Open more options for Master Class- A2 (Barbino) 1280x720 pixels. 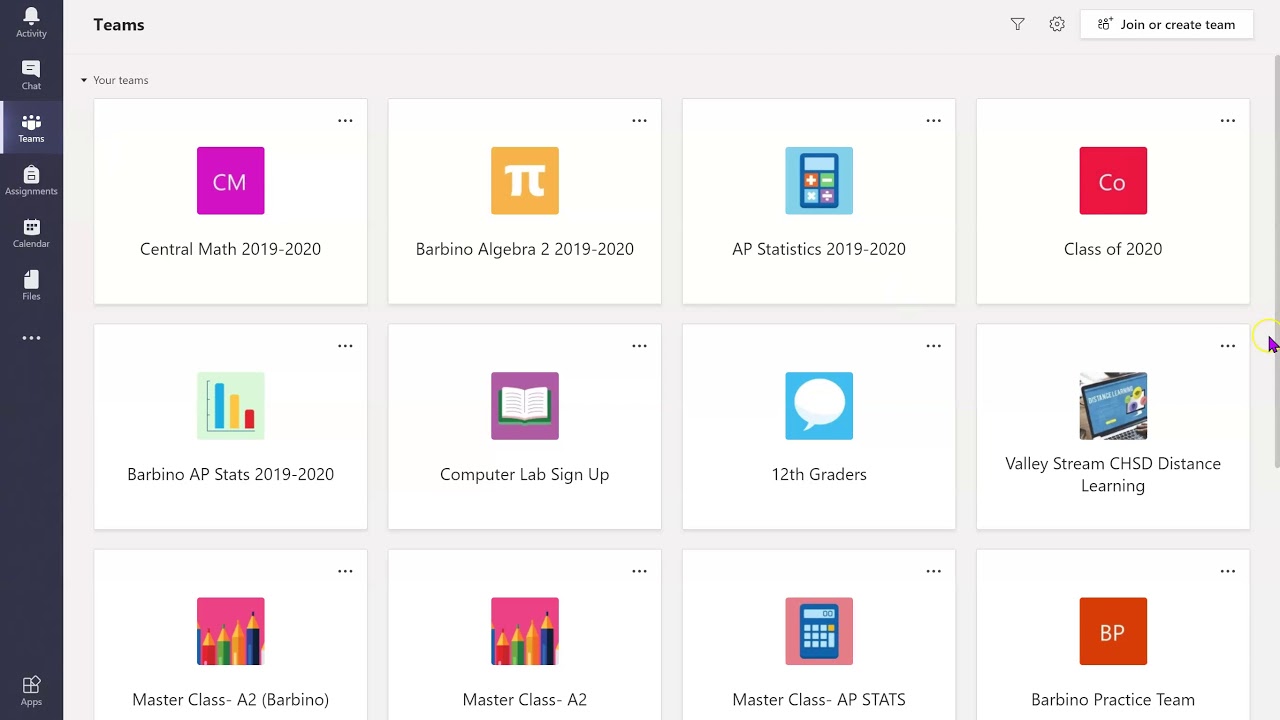click(345, 571)
